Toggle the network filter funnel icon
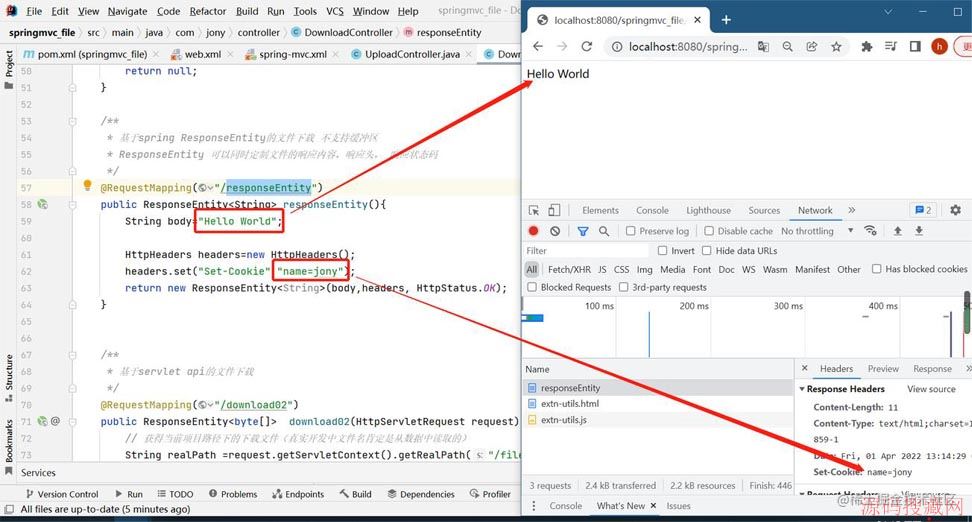The width and height of the screenshot is (972, 522). pyautogui.click(x=583, y=231)
